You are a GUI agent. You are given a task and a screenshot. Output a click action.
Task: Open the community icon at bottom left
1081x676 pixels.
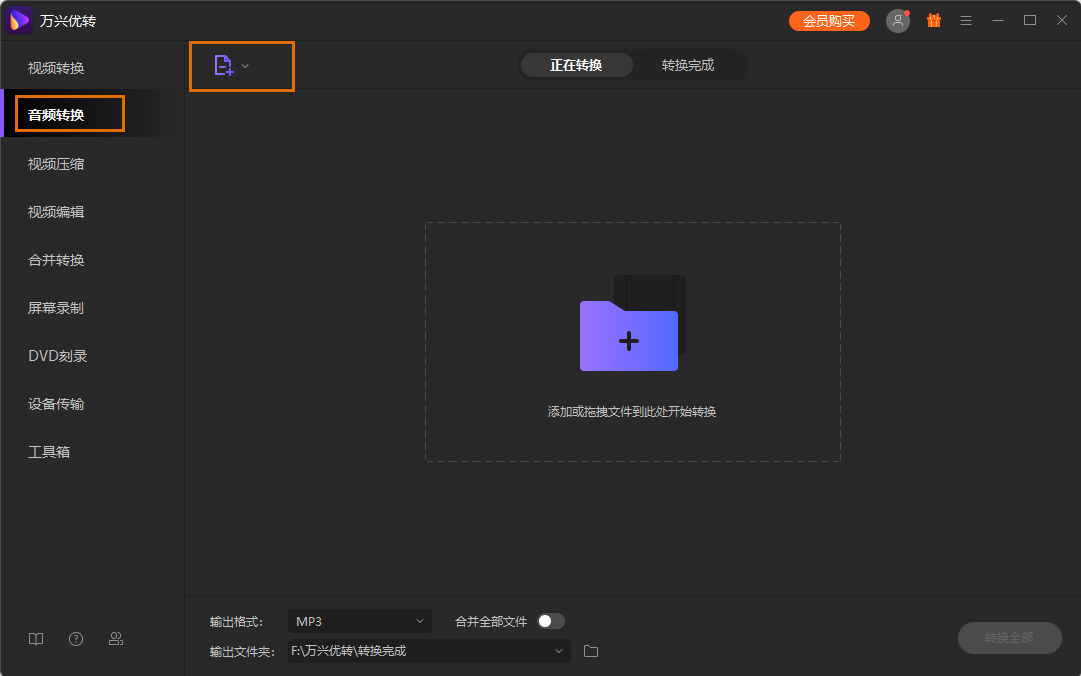(x=116, y=638)
